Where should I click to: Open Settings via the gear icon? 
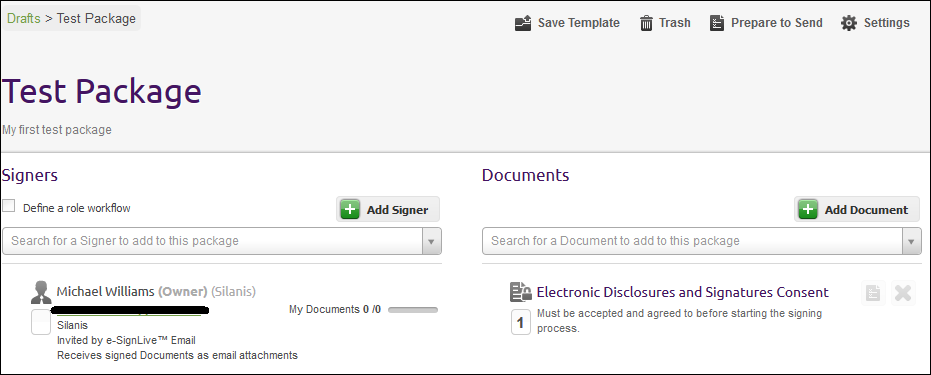849,23
